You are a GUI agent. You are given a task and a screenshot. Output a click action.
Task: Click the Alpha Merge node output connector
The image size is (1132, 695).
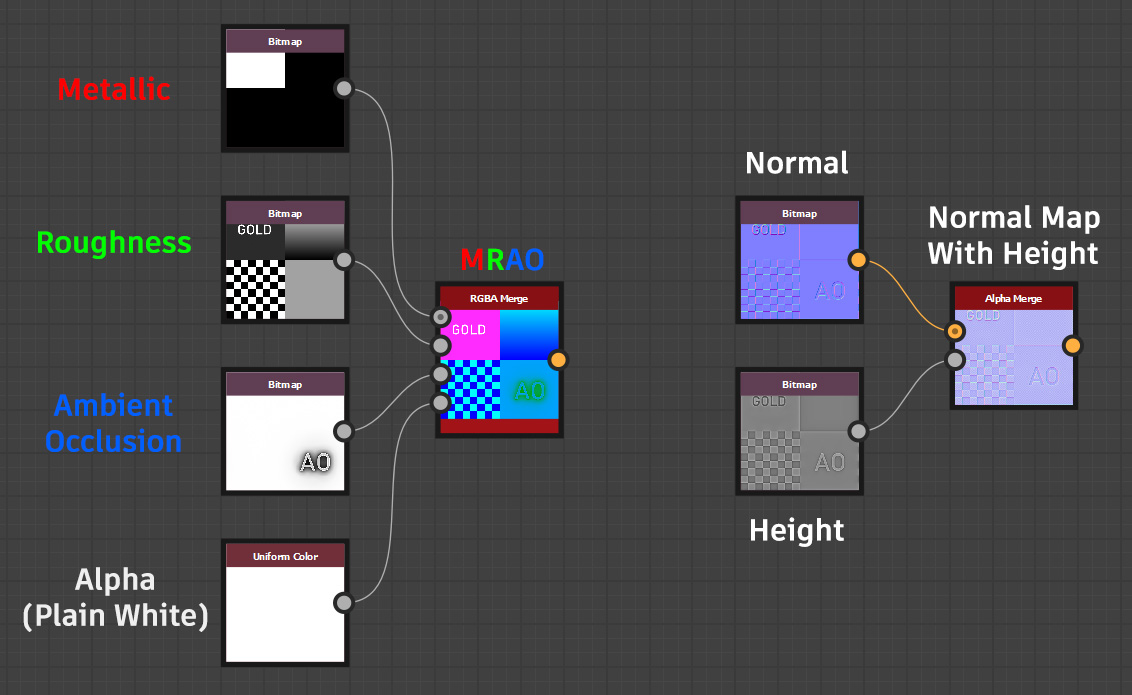(x=1073, y=345)
